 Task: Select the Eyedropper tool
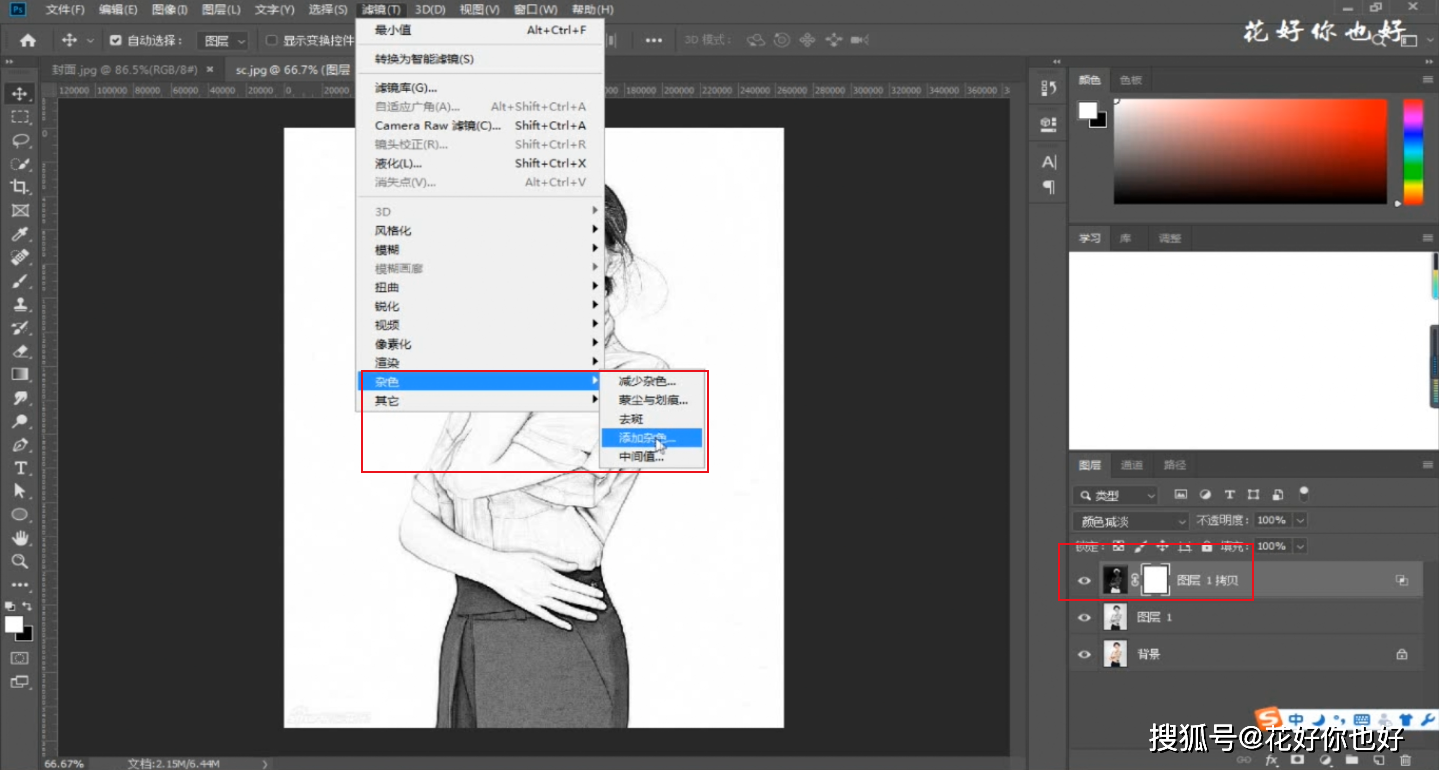pyautogui.click(x=20, y=234)
